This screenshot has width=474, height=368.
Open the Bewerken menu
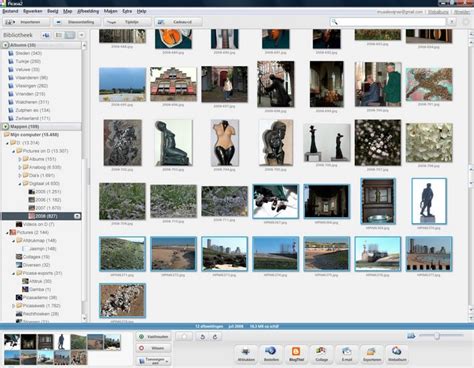point(33,11)
